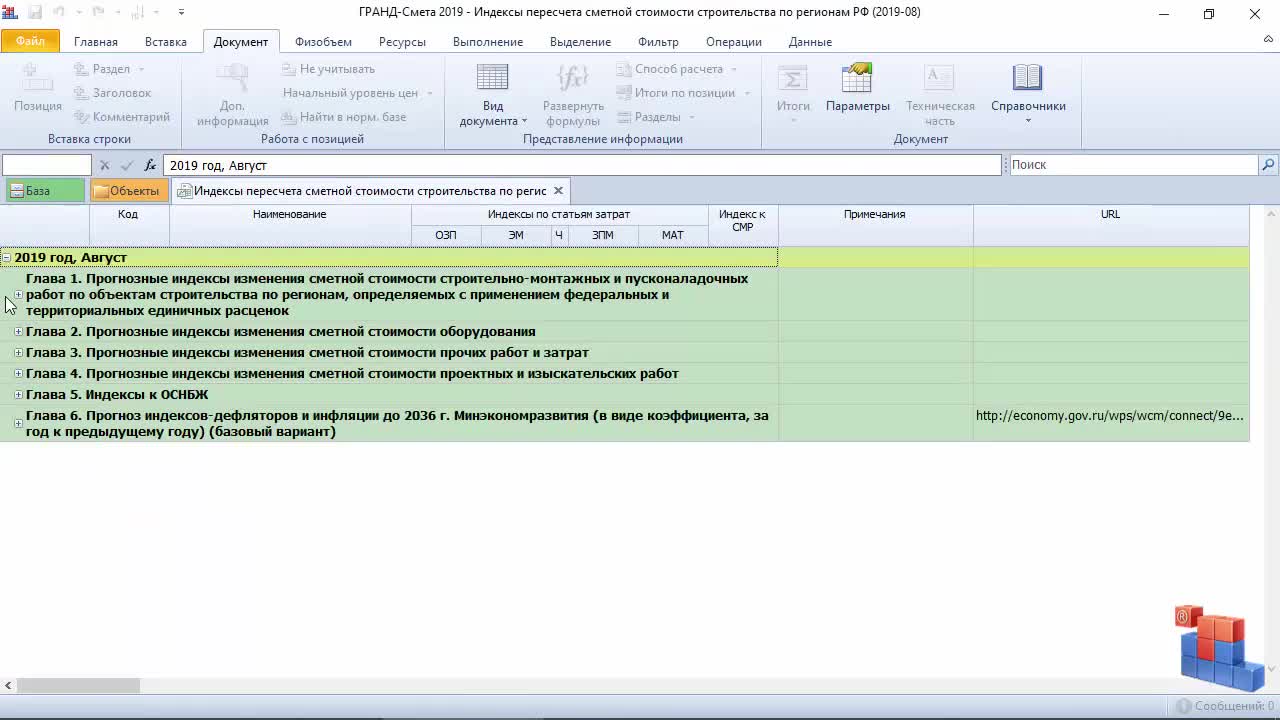Switch to the Фильтр ribbon tab
Image resolution: width=1280 pixels, height=720 pixels.
pyautogui.click(x=658, y=42)
